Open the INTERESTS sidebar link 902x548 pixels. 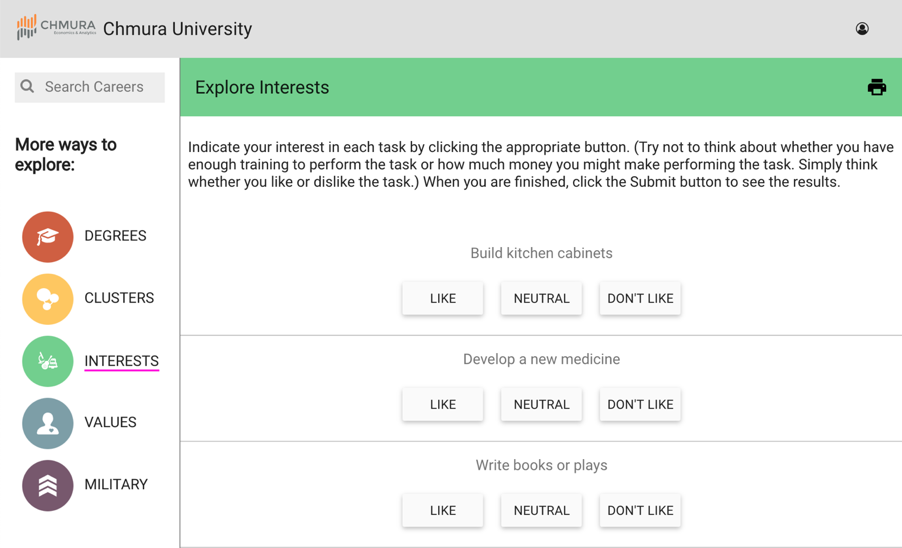coord(121,361)
